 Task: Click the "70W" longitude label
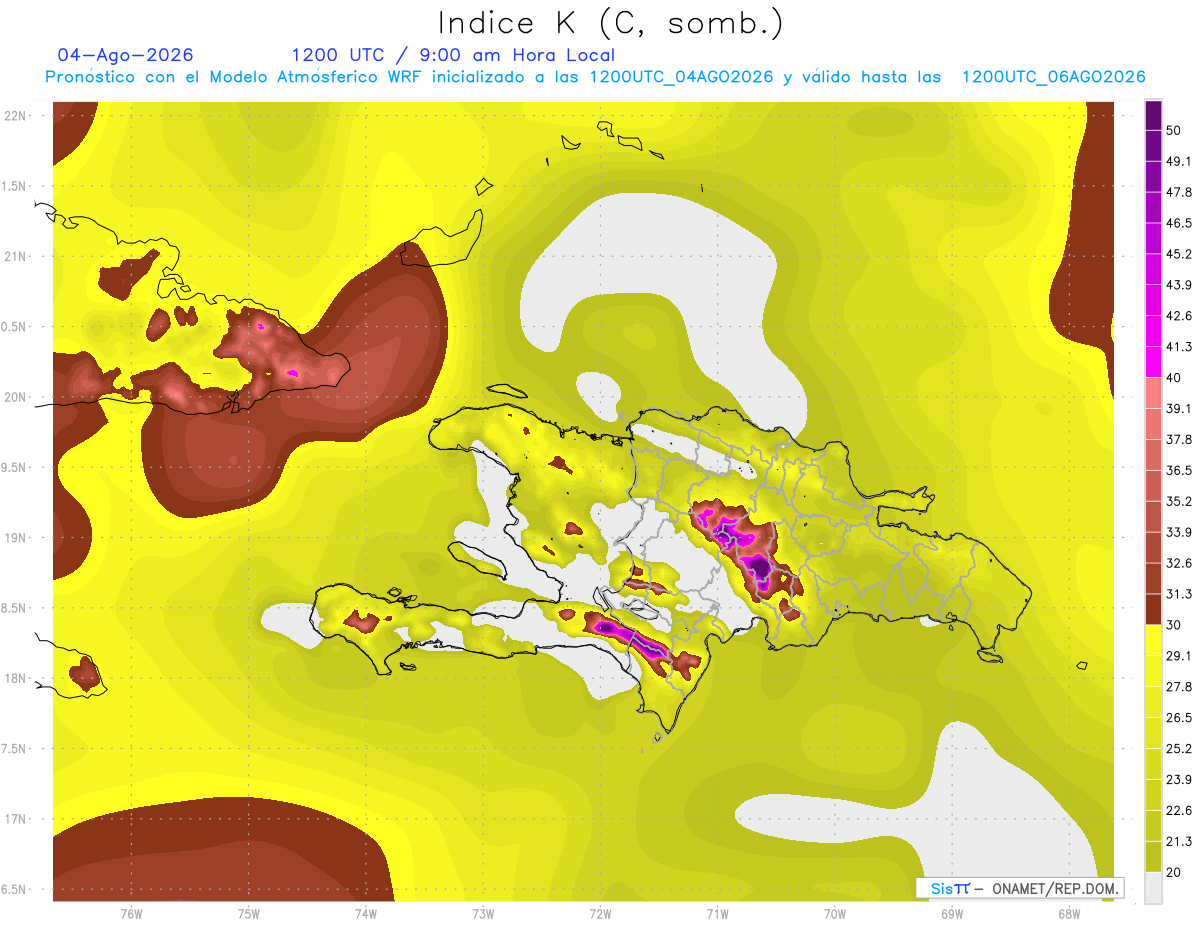(835, 914)
